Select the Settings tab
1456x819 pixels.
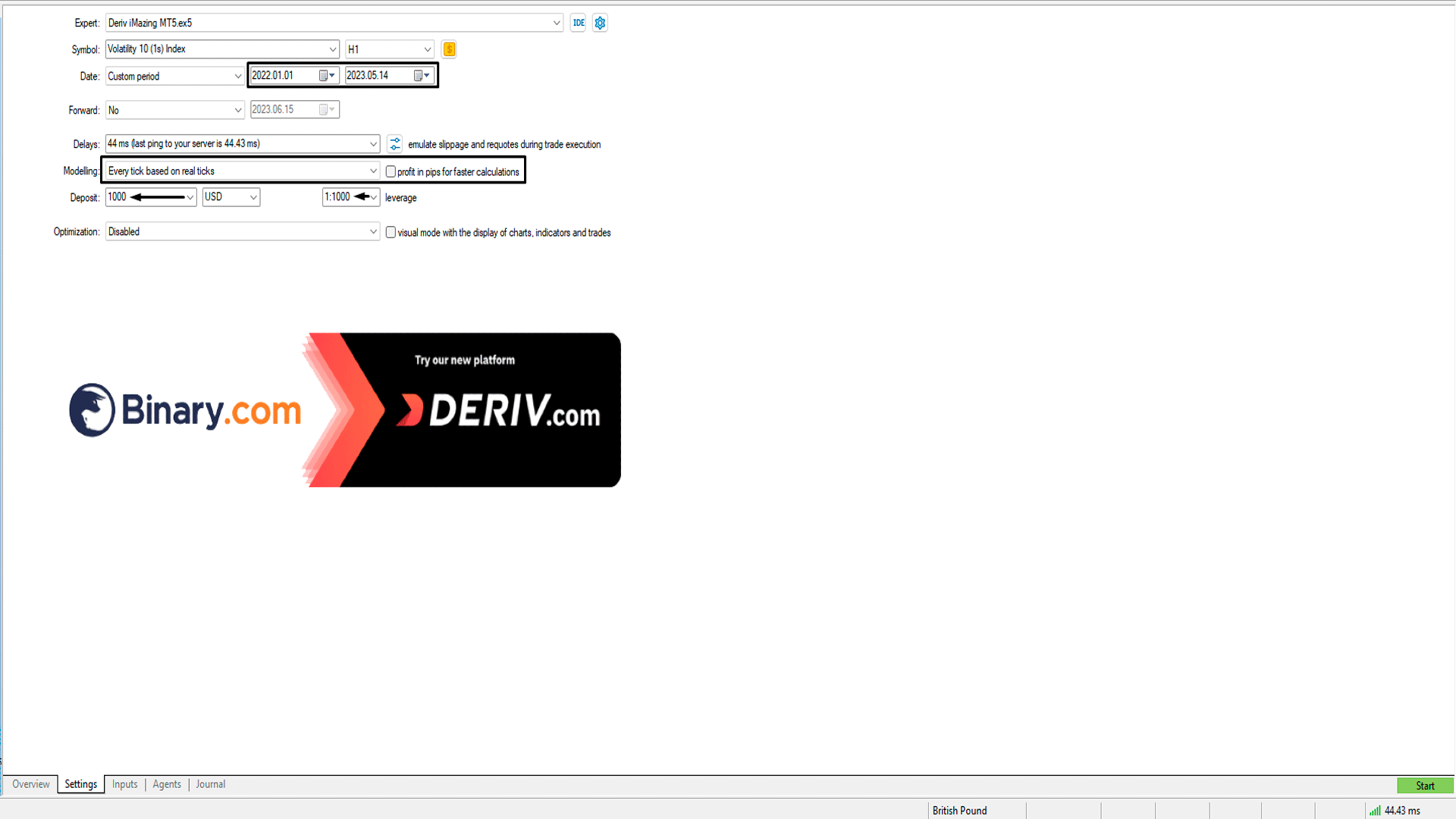(x=80, y=784)
